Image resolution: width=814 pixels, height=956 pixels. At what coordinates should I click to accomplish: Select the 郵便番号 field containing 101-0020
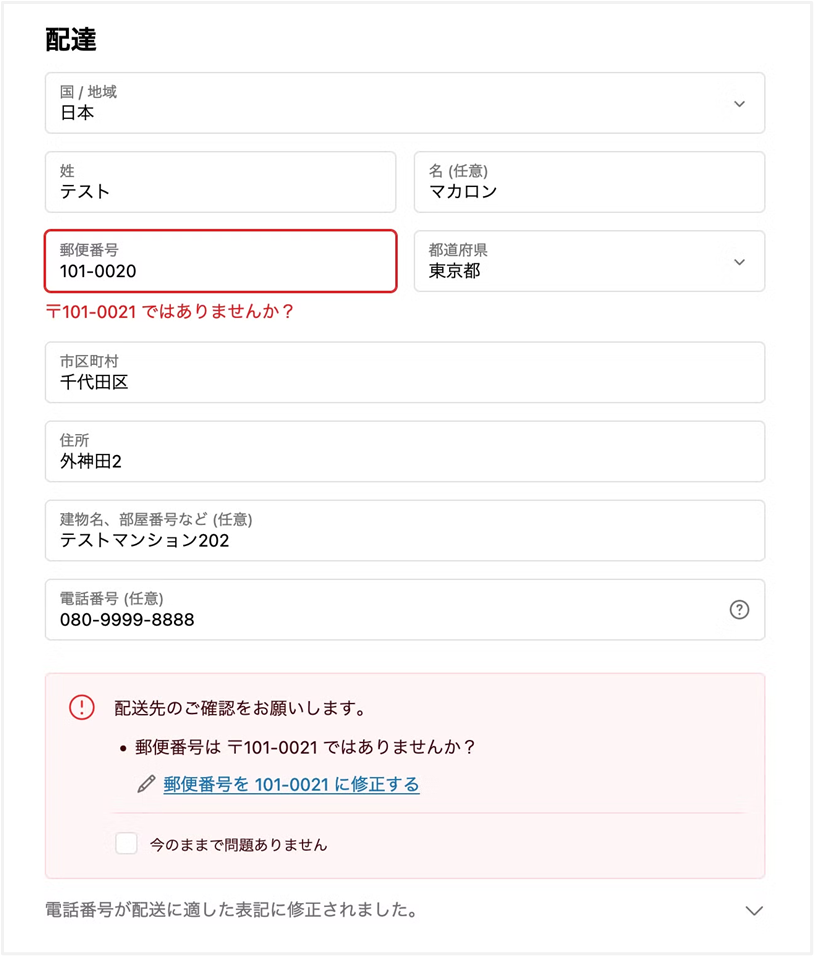(220, 262)
